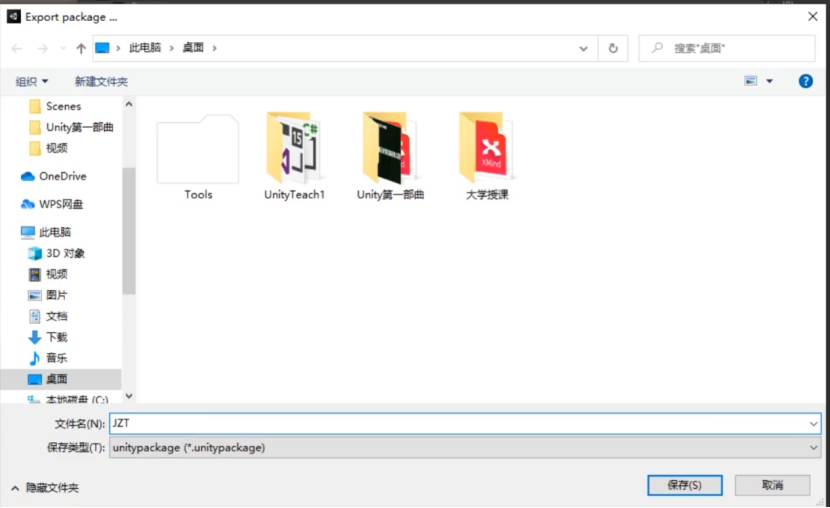Open the 组织 menu
The image size is (830, 508).
click(31, 81)
